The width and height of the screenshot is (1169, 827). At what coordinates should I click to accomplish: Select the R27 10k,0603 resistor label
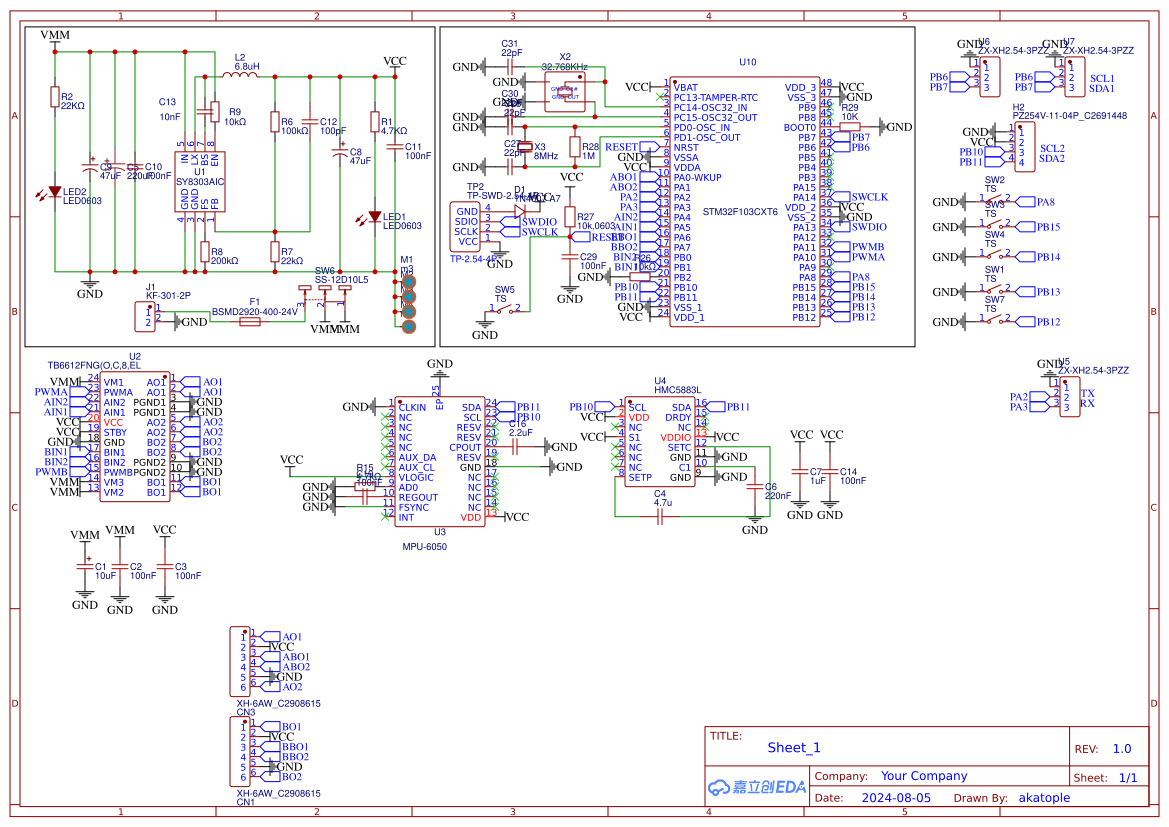click(596, 221)
